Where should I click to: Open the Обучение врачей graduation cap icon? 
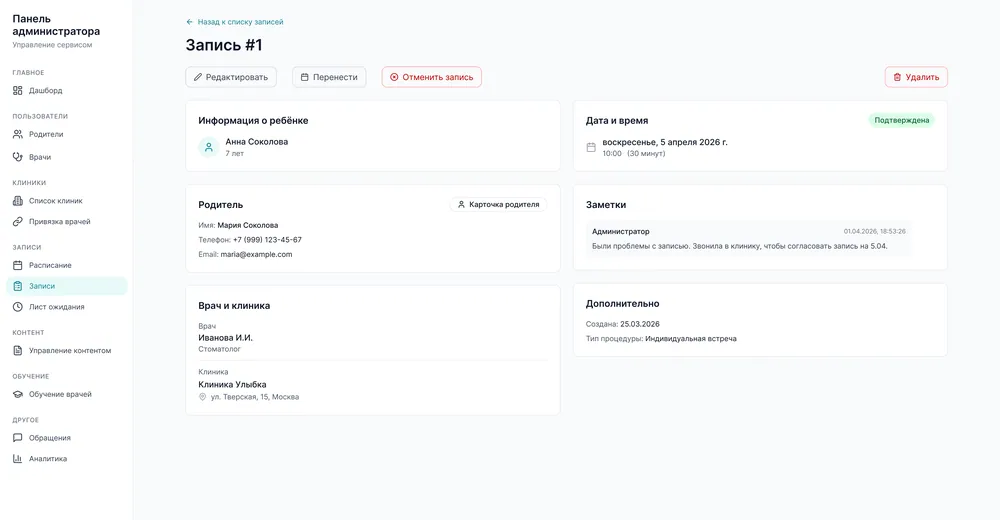[x=18, y=394]
